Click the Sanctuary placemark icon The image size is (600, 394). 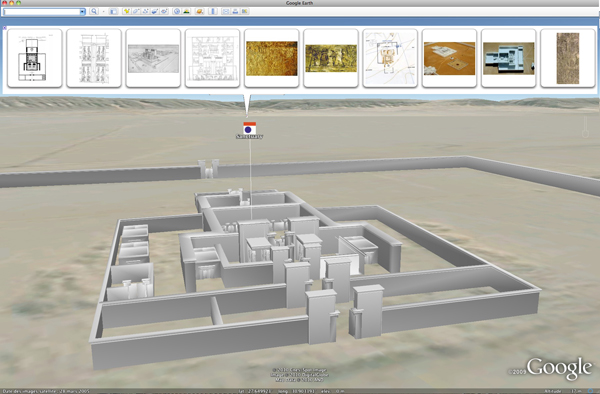pyautogui.click(x=249, y=128)
